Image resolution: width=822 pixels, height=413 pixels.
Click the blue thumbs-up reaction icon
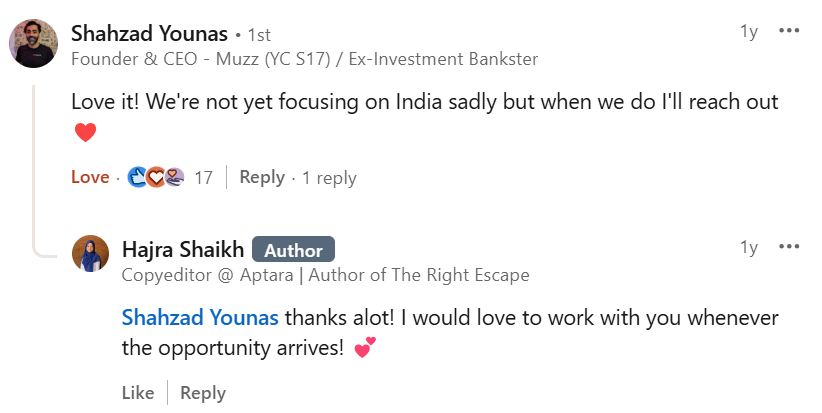coord(137,177)
